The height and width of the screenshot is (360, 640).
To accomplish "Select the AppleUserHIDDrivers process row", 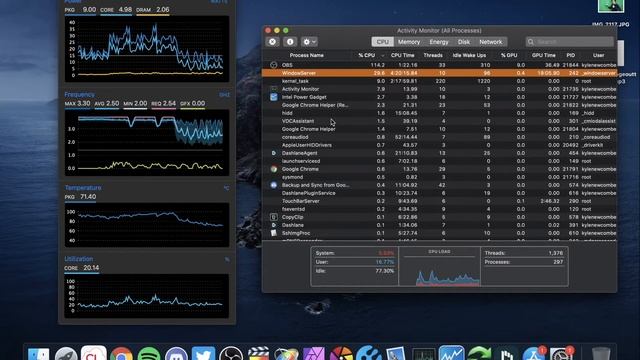I will (439, 145).
